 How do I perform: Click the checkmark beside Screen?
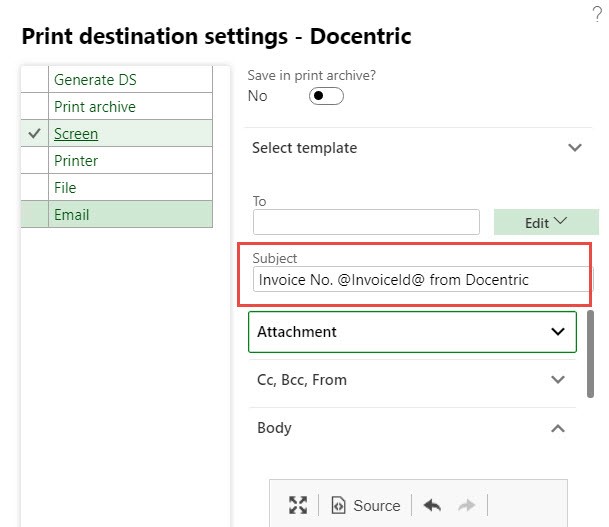(35, 134)
